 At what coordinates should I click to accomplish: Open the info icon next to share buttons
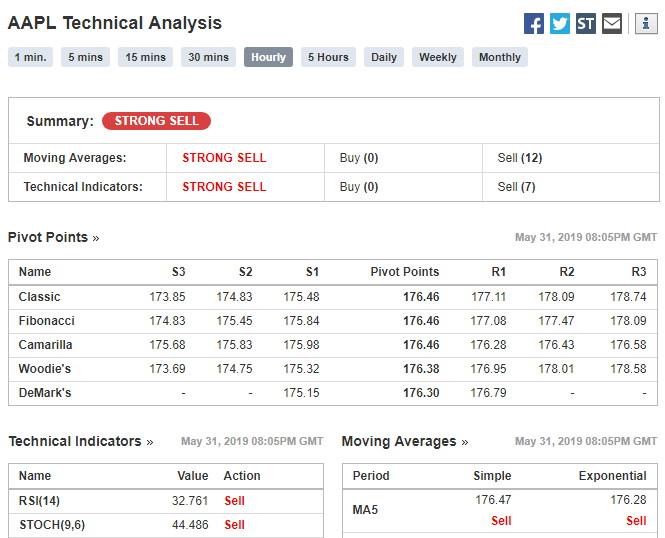click(646, 23)
